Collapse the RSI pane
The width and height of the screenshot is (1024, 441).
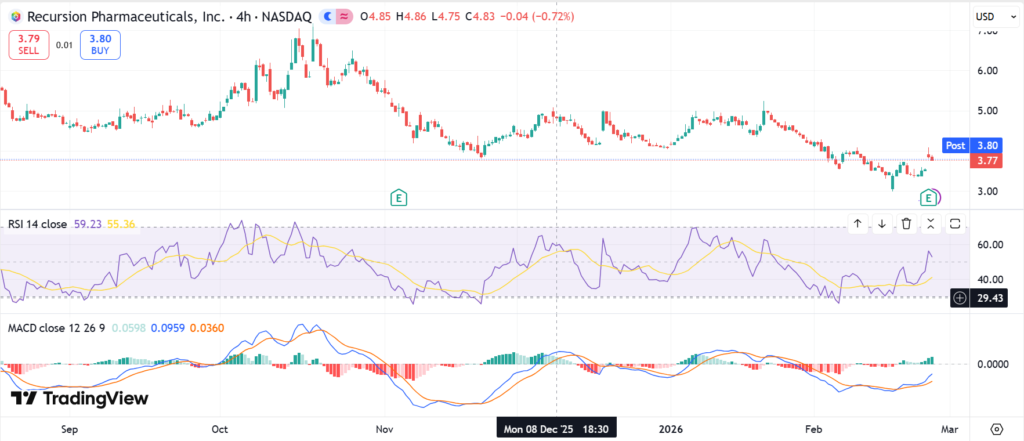tap(931, 224)
